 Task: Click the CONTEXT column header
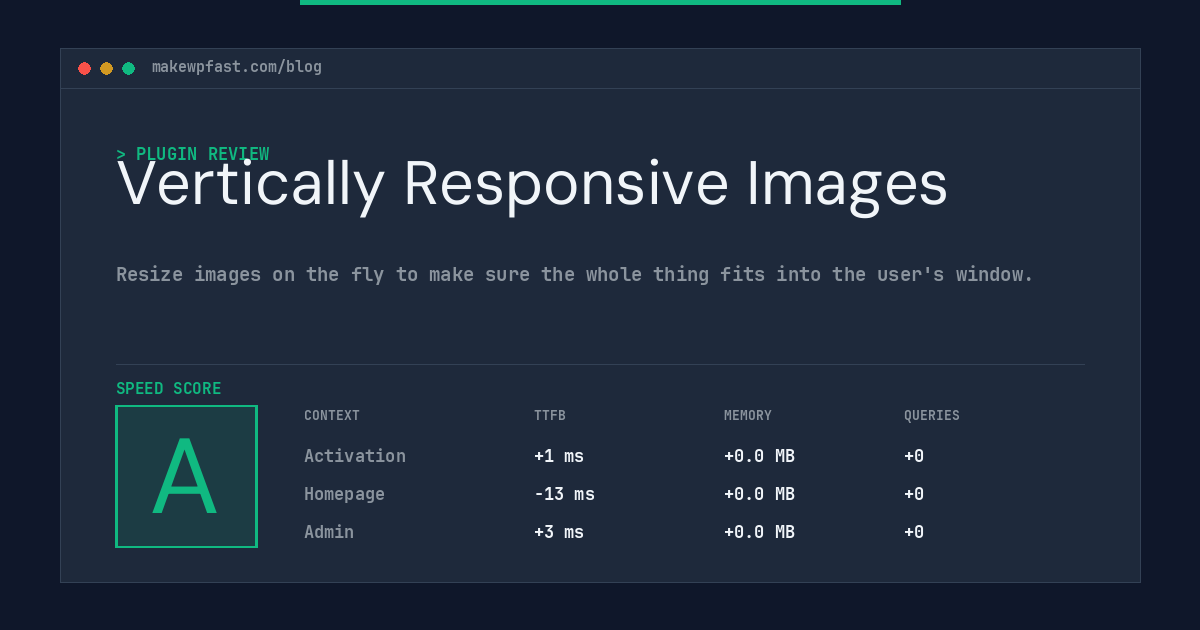[332, 415]
